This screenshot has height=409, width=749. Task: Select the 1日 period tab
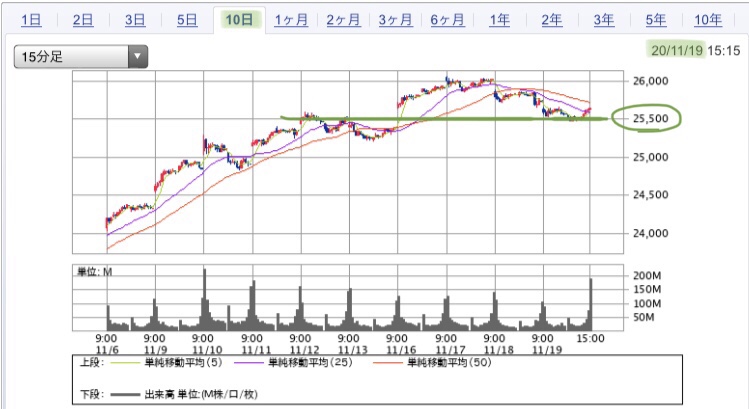tap(32, 20)
